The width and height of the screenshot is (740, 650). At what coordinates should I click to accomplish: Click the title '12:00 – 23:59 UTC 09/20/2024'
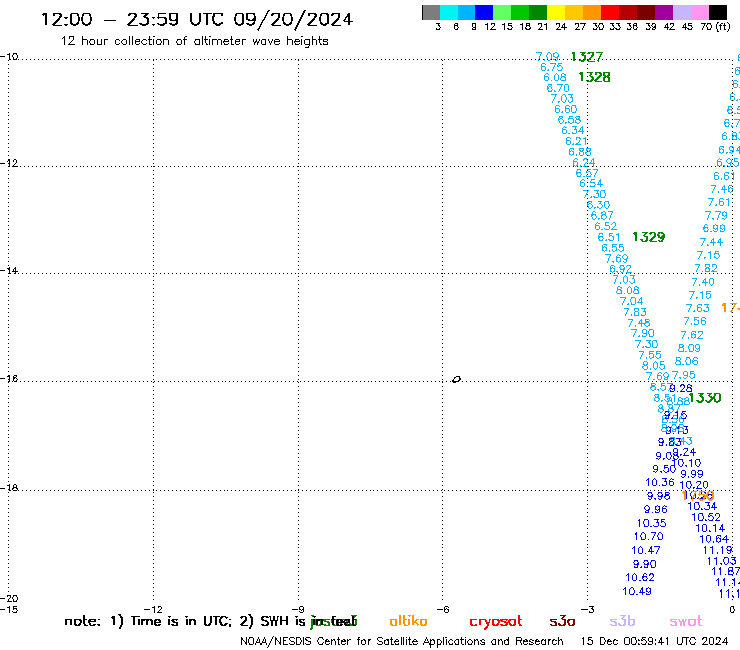(197, 19)
